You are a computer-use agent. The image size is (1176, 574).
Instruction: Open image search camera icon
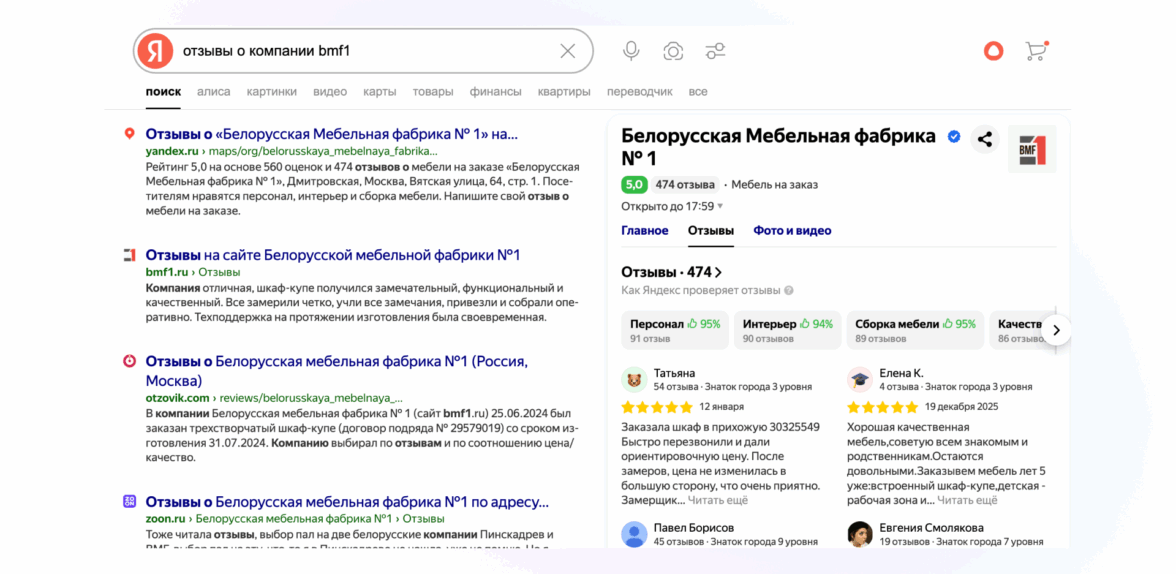(x=673, y=51)
